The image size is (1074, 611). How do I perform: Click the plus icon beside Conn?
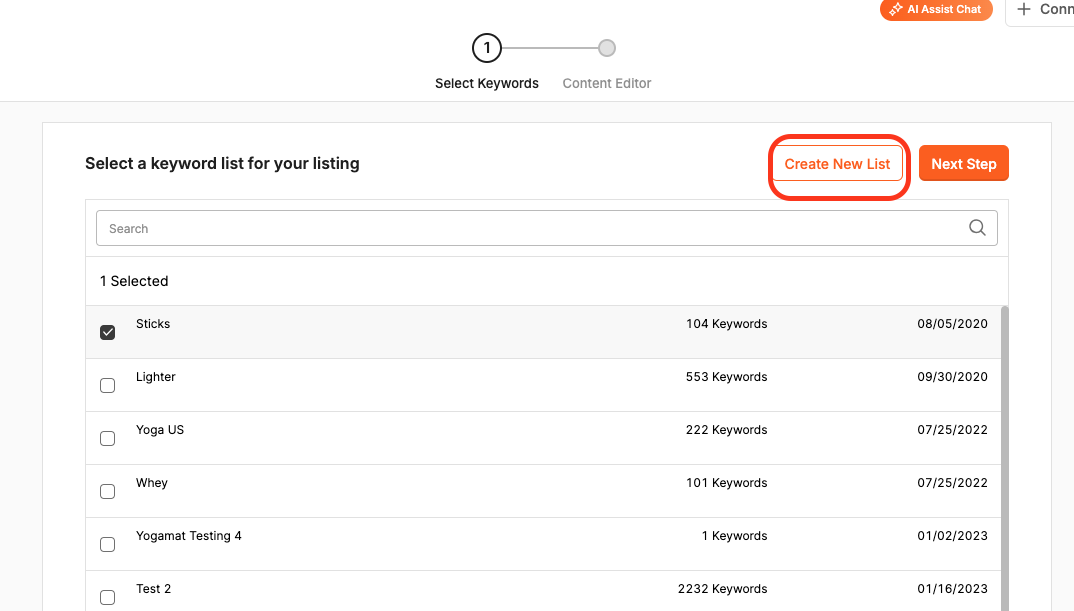point(1023,10)
